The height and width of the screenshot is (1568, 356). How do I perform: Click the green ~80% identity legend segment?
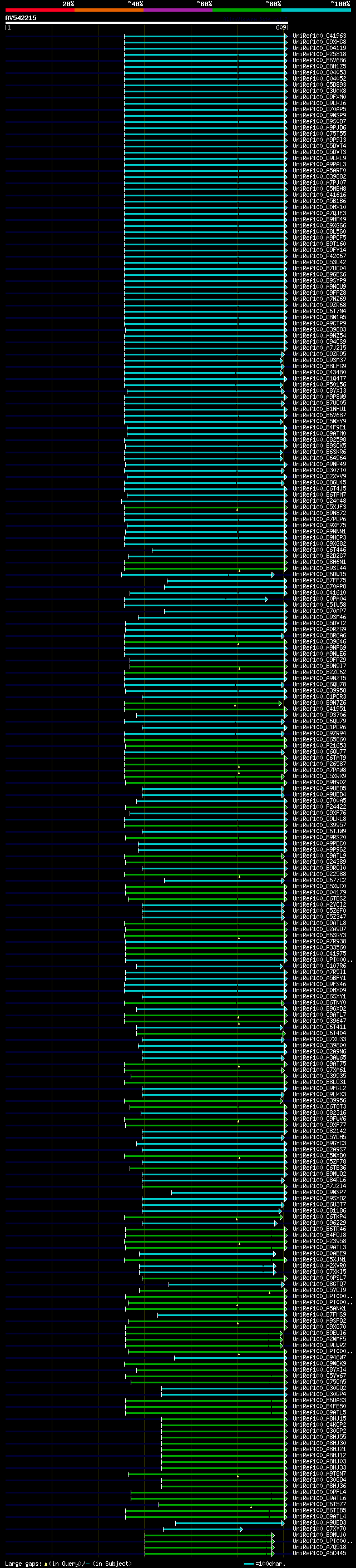click(247, 10)
